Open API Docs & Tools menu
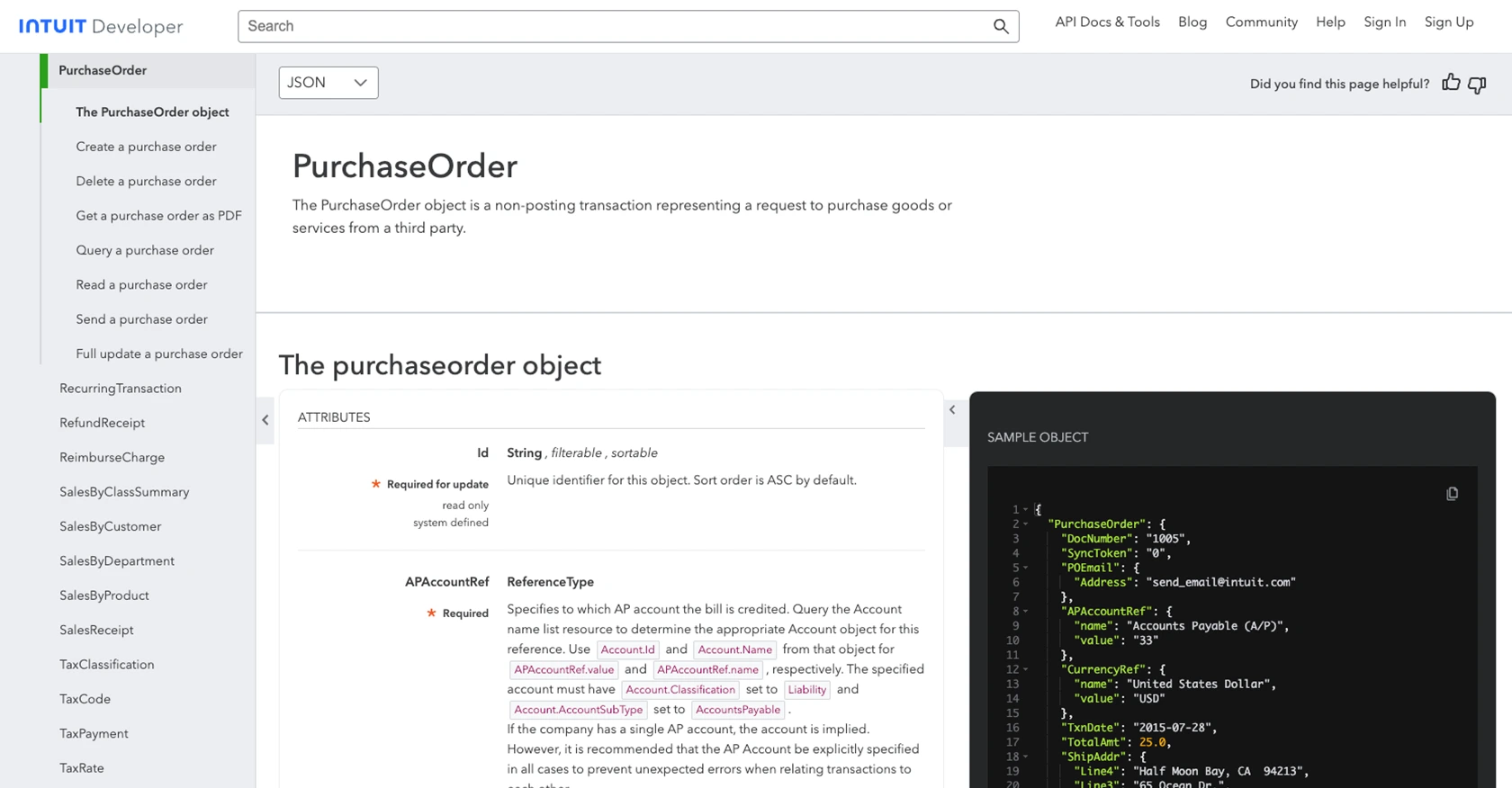The width and height of the screenshot is (1512, 788). tap(1107, 22)
